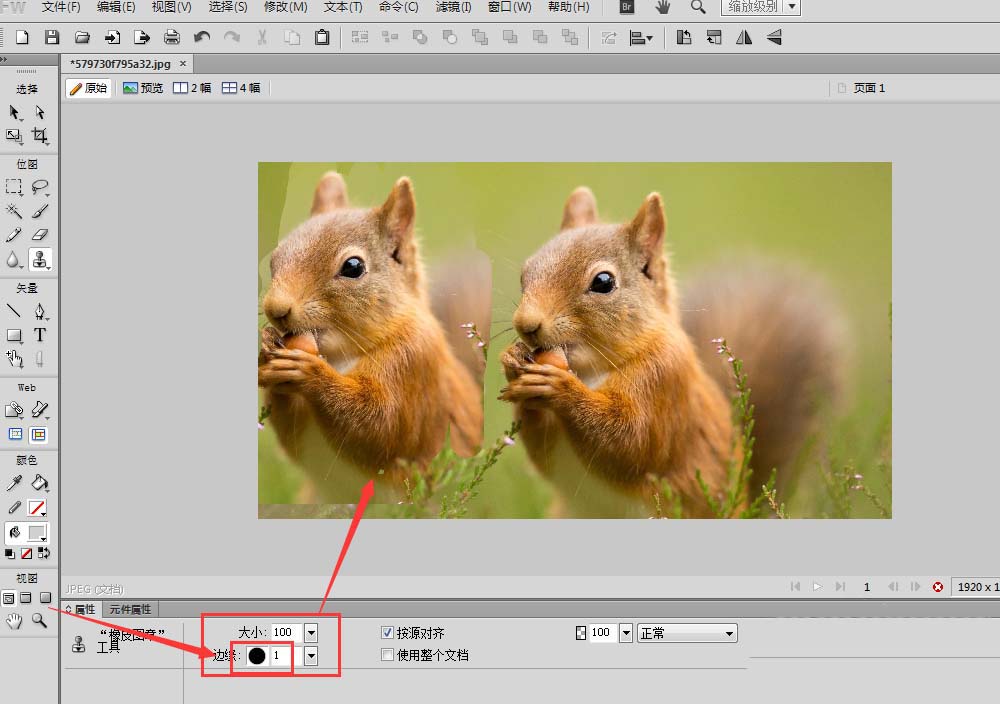Open the 大小 size dropdown arrow
The width and height of the screenshot is (1000, 704).
[x=311, y=633]
